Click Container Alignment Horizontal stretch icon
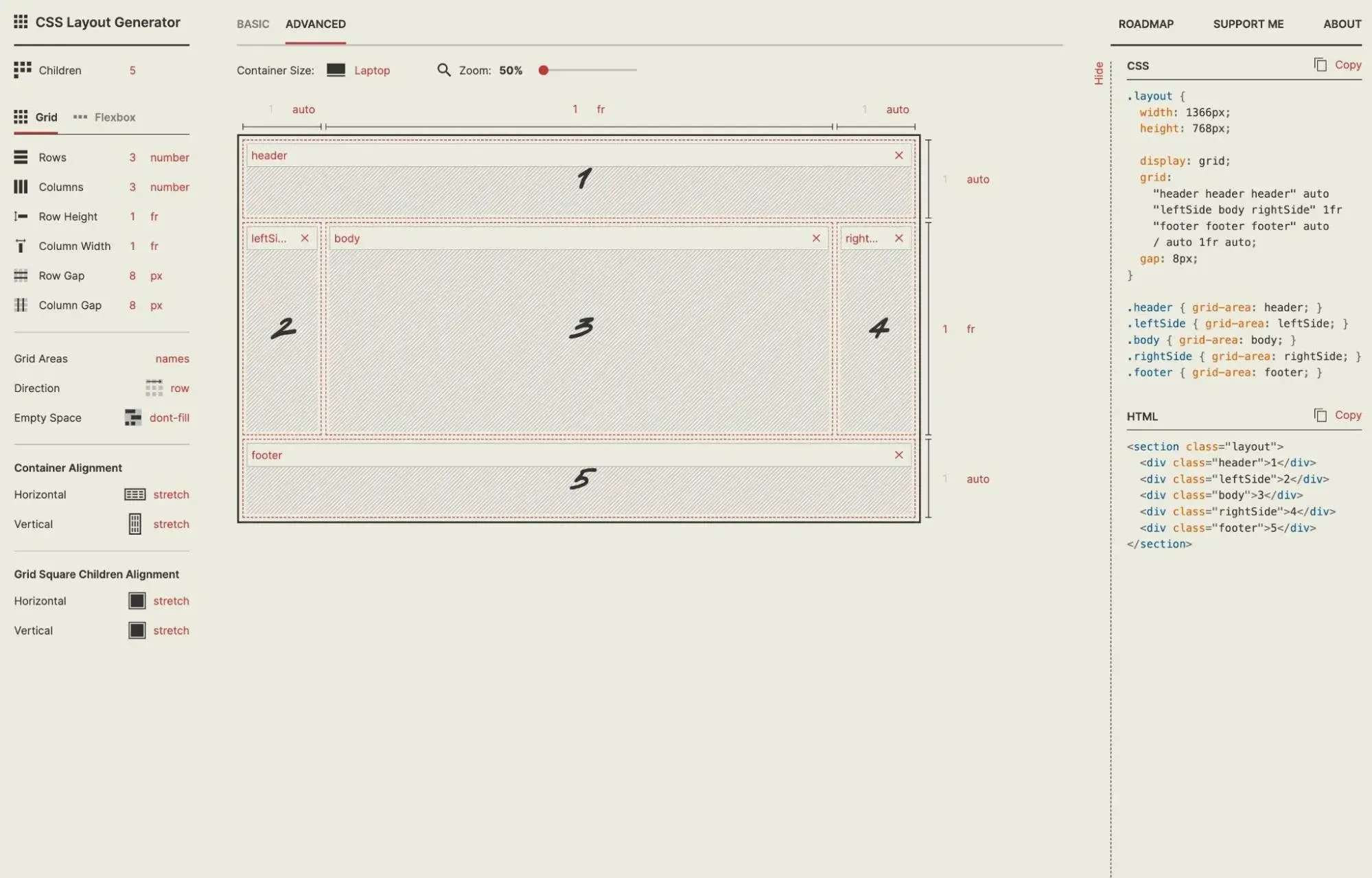 pyautogui.click(x=135, y=494)
